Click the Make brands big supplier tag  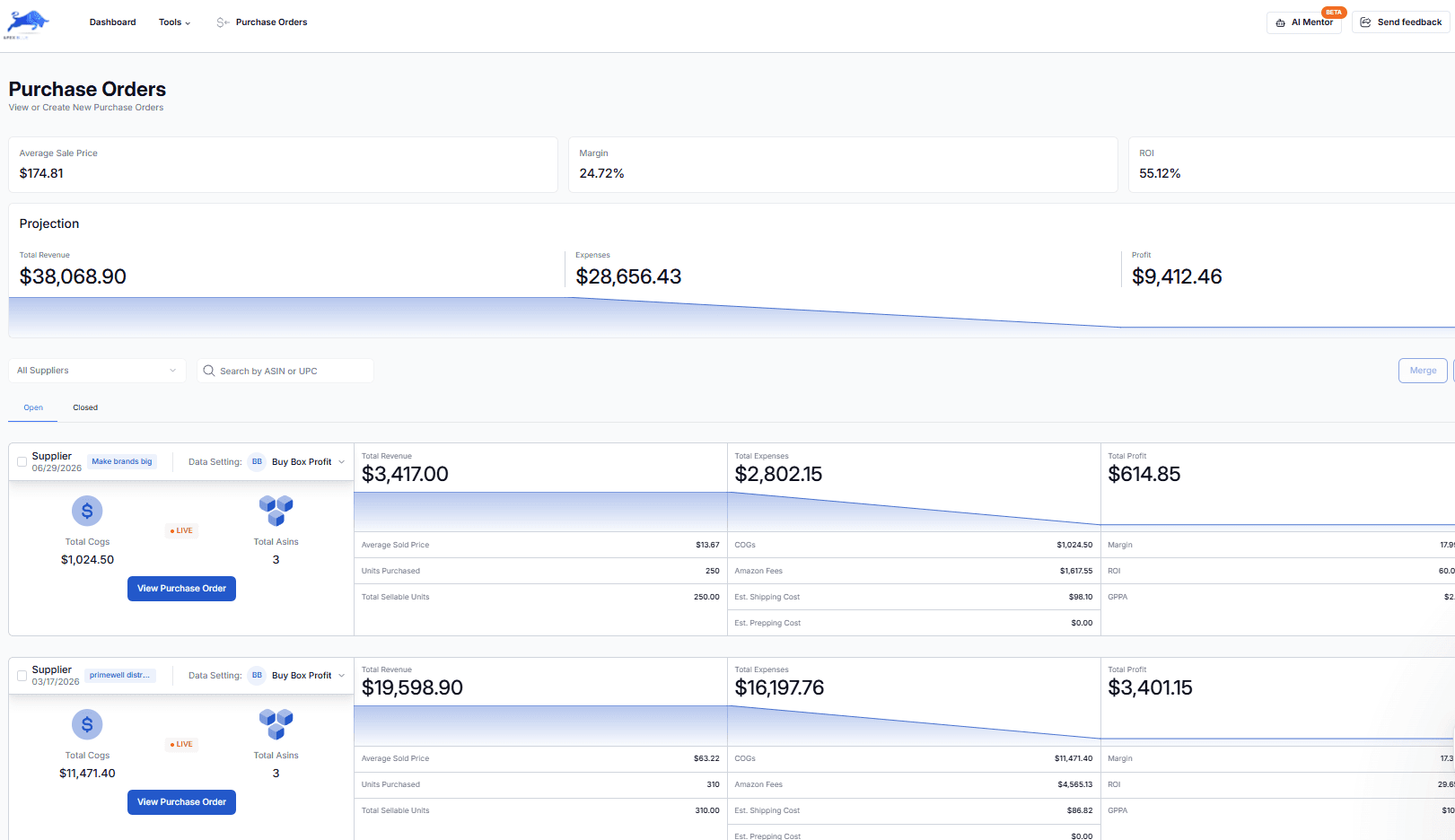click(122, 462)
